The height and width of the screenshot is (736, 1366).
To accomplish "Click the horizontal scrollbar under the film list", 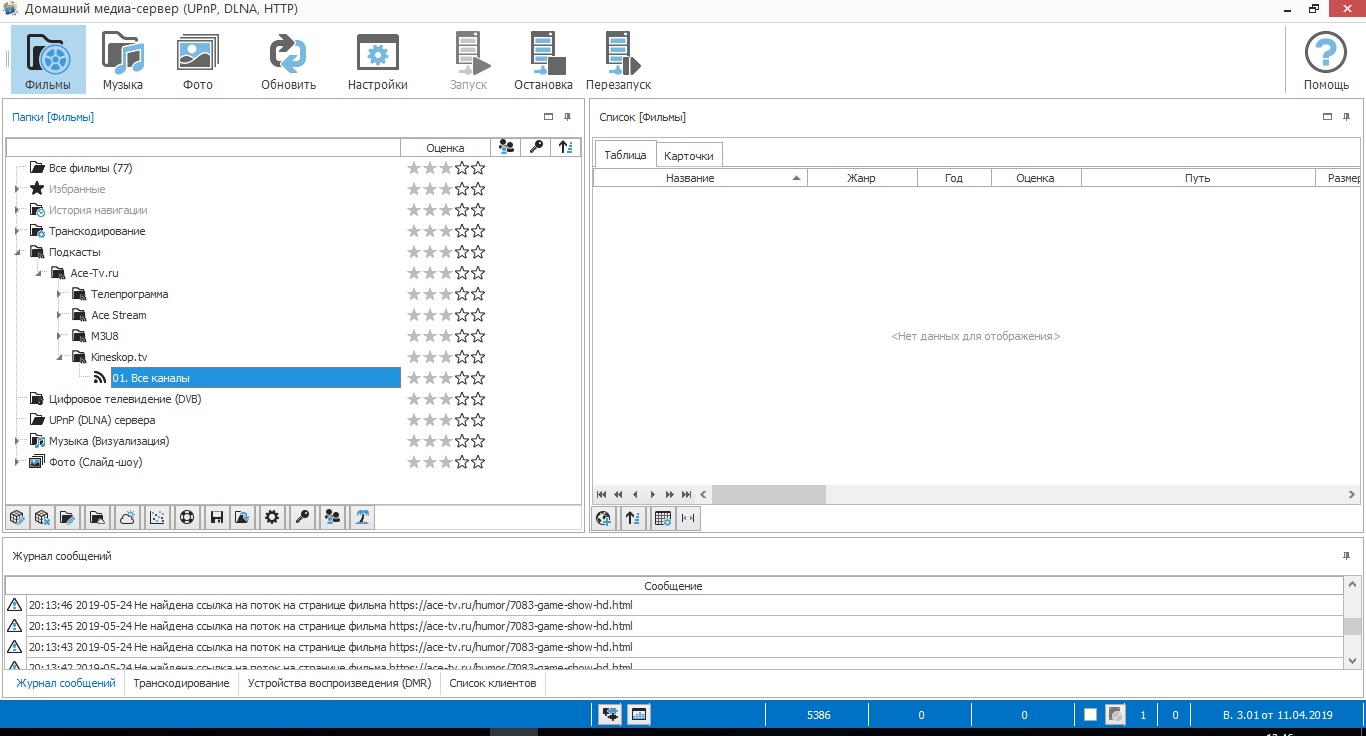I will pyautogui.click(x=768, y=494).
